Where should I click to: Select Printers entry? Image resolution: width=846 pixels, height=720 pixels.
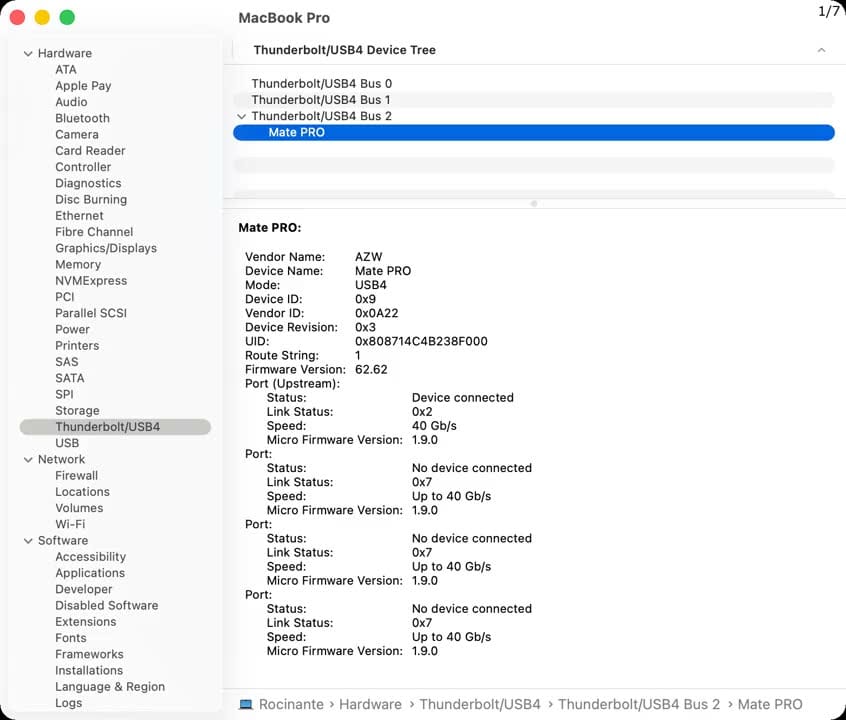tap(77, 345)
